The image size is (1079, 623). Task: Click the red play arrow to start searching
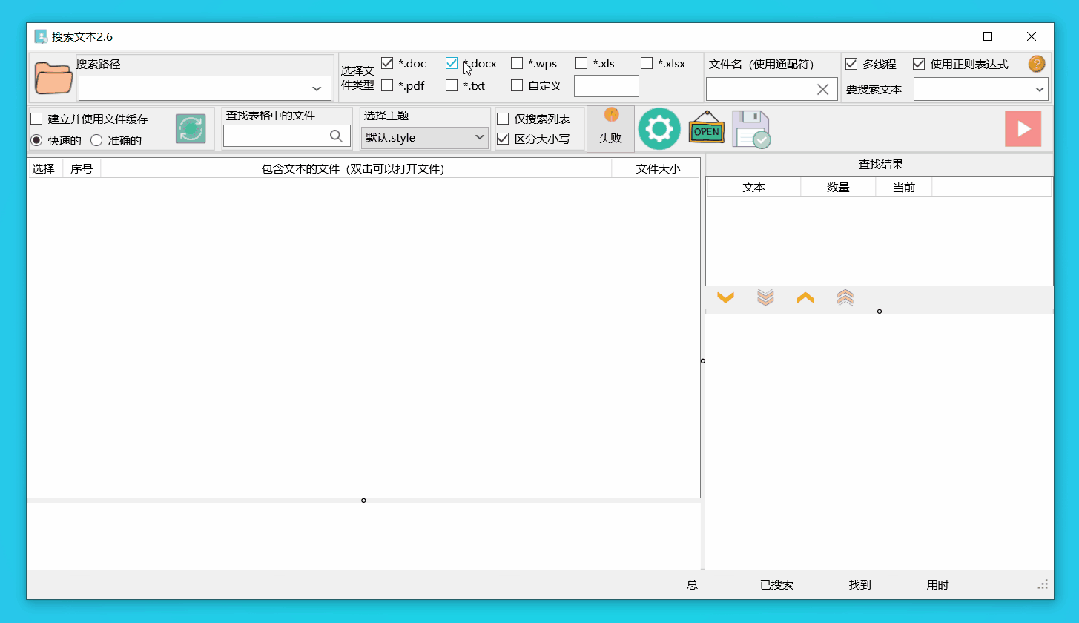[1022, 128]
